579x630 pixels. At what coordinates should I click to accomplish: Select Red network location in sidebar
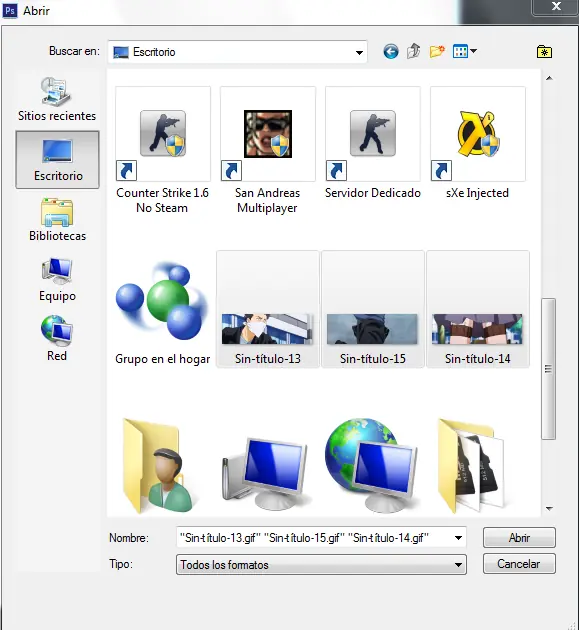point(57,338)
